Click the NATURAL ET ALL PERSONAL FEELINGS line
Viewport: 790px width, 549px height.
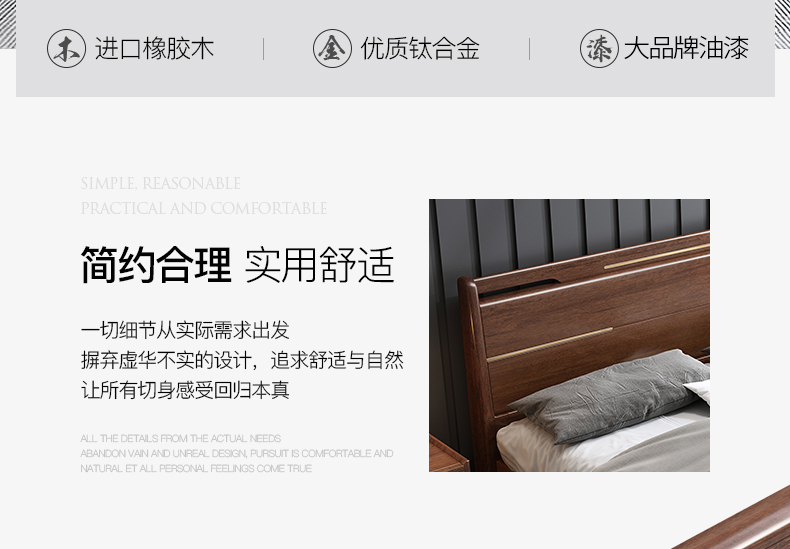196,468
